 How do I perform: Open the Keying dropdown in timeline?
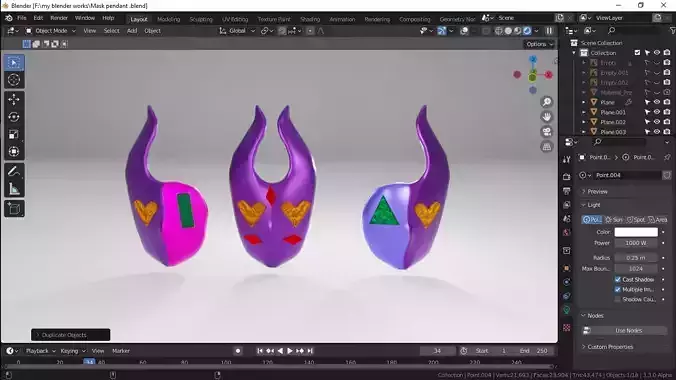tap(72, 351)
